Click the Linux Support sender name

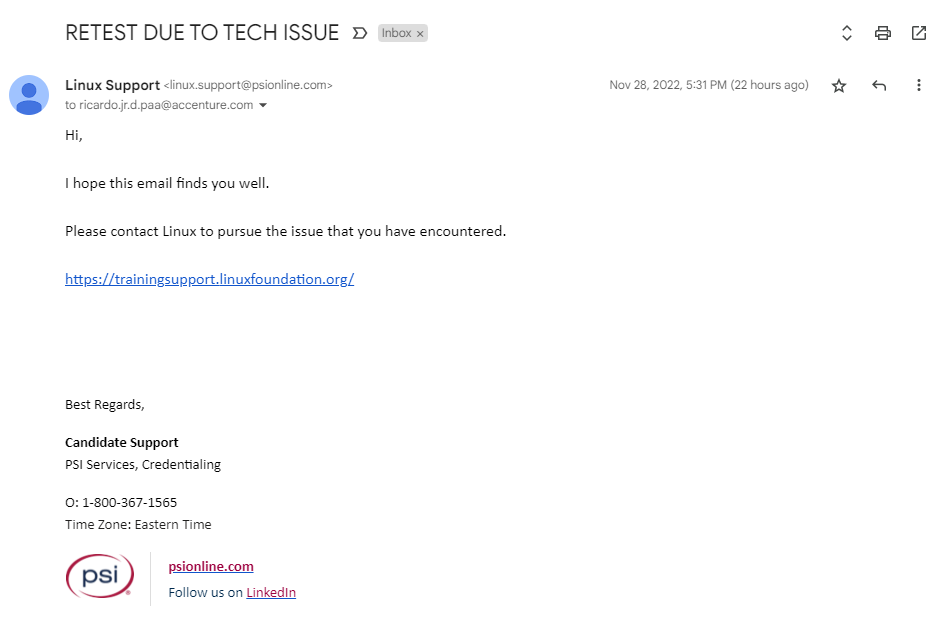(x=113, y=85)
